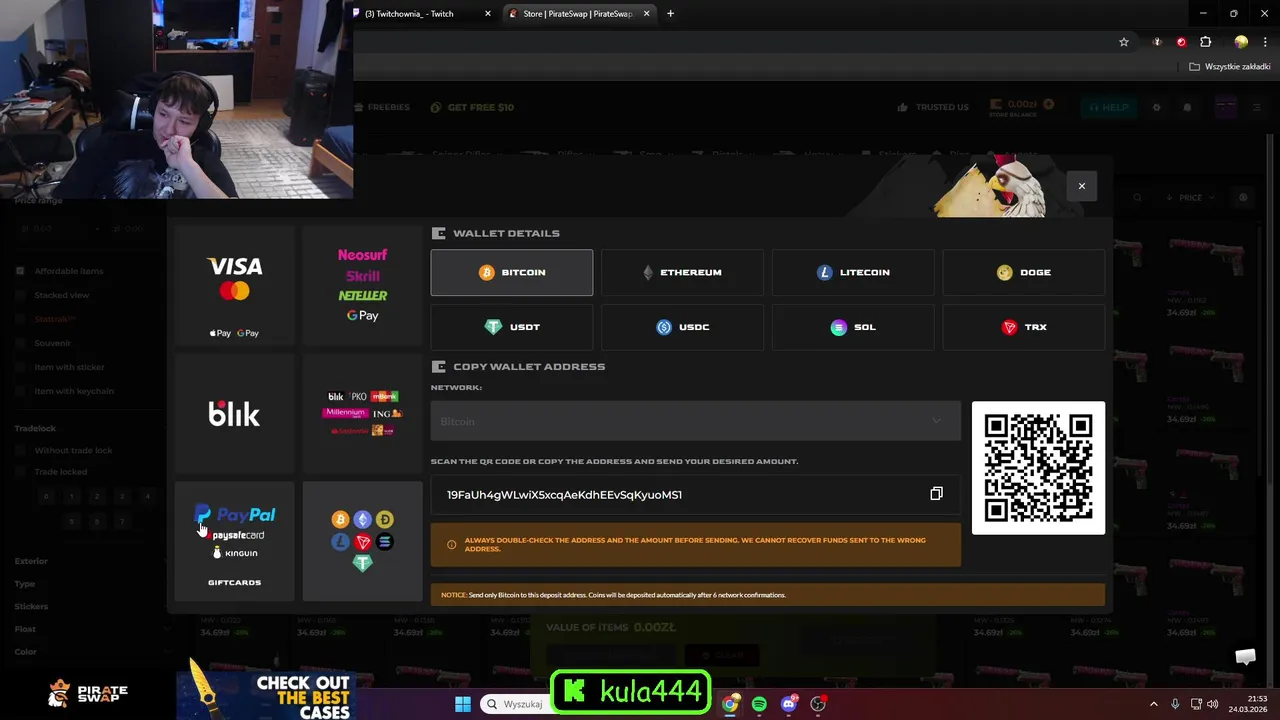The width and height of the screenshot is (1280, 720).
Task: Choose the cryptocurrency payment tile
Action: (362, 541)
